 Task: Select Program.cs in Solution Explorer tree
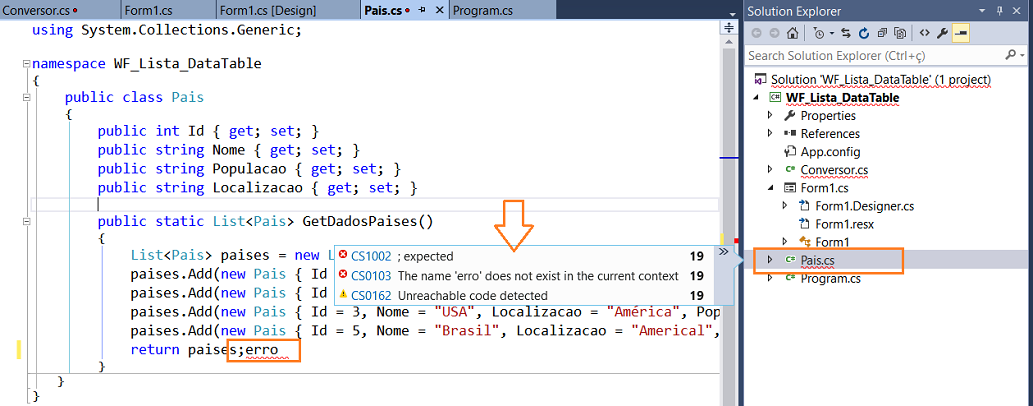(x=830, y=278)
